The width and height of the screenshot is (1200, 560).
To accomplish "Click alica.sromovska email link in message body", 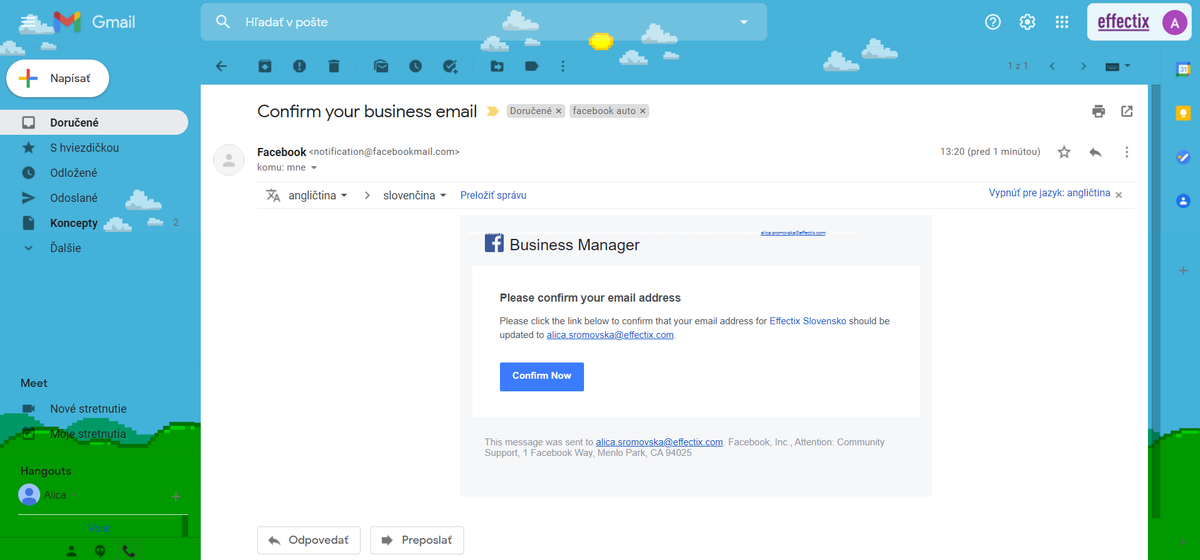I will (610, 335).
